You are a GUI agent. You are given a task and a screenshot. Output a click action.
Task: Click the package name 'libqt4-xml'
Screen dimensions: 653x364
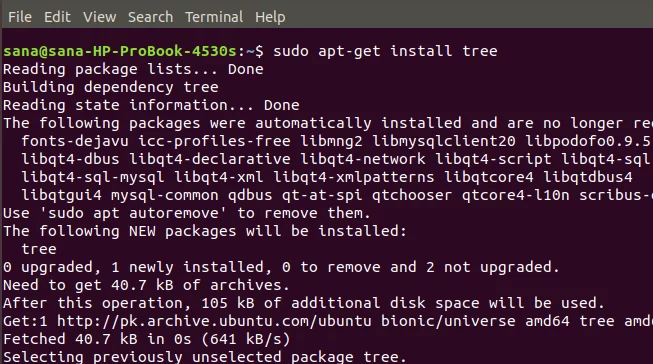coord(219,177)
